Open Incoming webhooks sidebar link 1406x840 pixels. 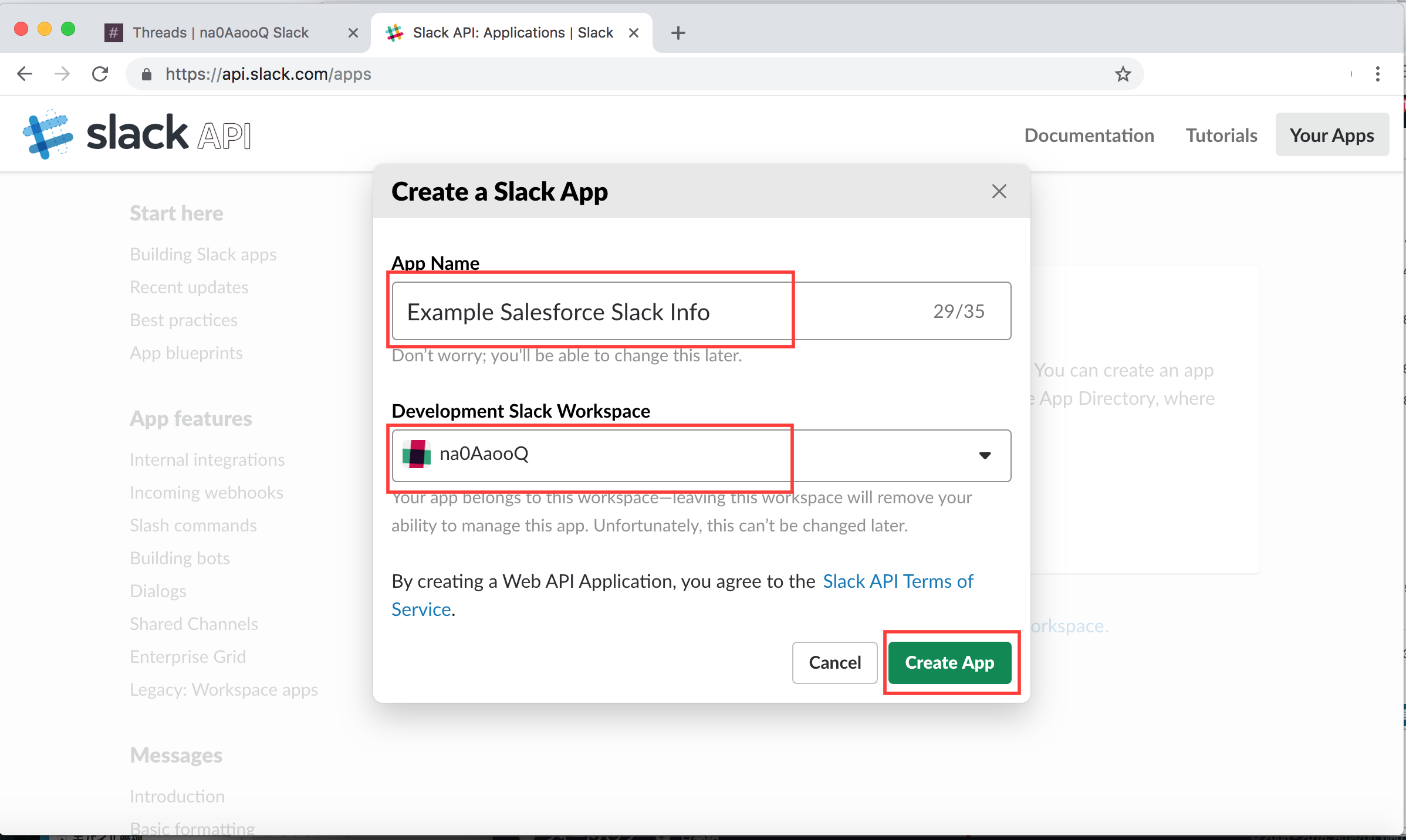pos(207,493)
